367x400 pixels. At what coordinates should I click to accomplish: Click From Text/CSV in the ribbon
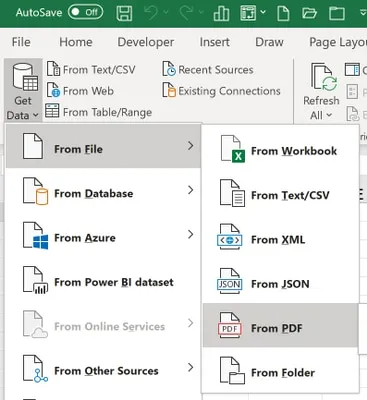(91, 69)
